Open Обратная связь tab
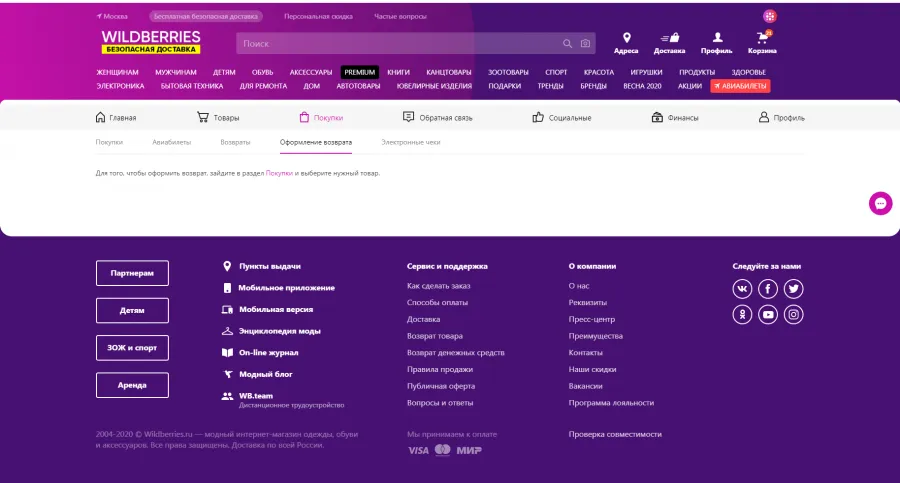 pos(437,118)
